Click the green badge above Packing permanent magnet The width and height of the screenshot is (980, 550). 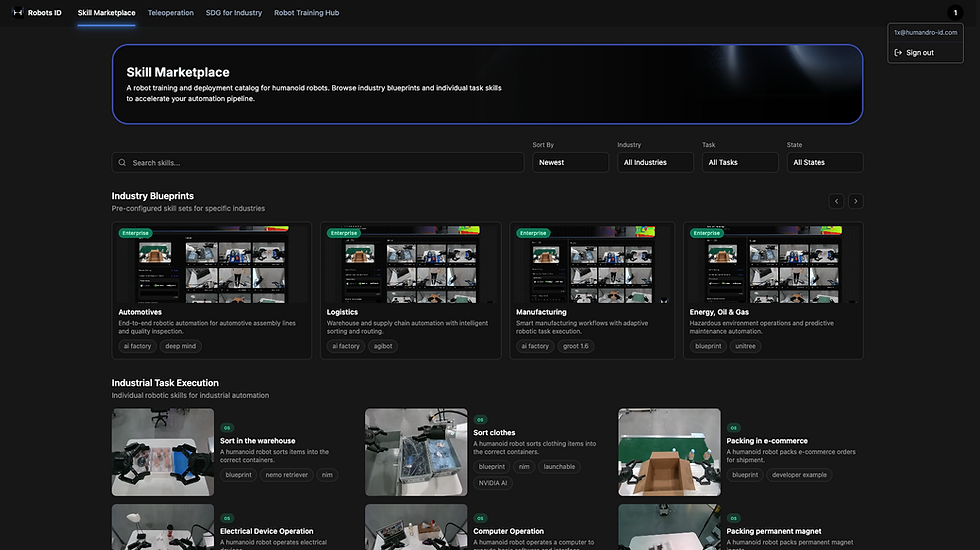pyautogui.click(x=733, y=518)
